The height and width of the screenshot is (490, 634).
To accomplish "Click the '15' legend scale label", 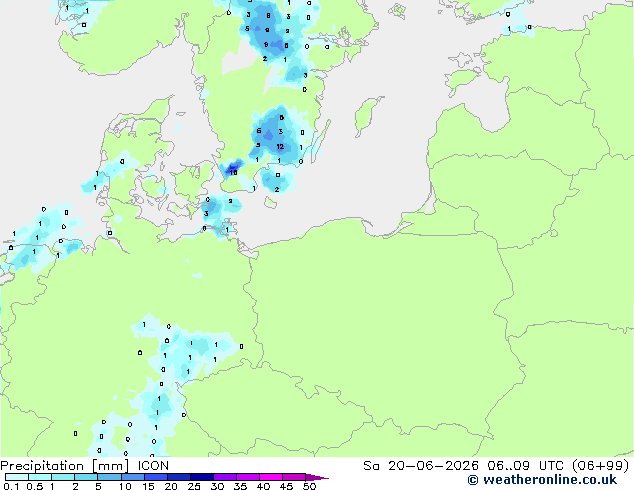I will coord(148,486).
